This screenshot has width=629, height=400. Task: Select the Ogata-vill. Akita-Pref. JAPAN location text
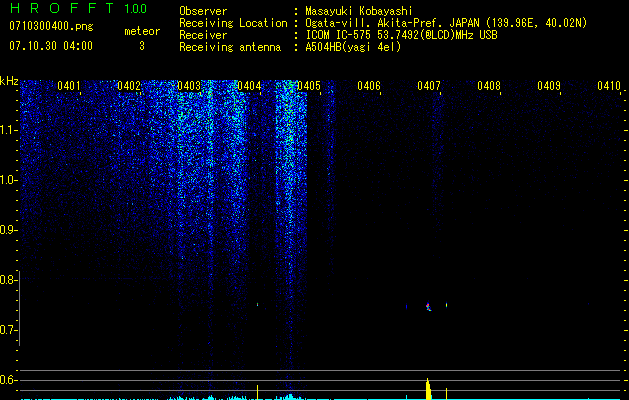[x=446, y=23]
